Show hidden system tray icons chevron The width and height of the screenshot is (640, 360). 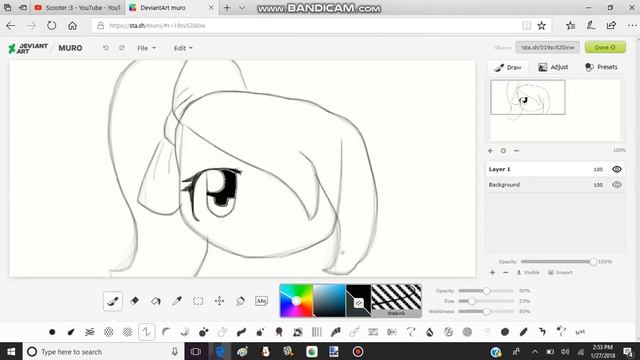coord(535,352)
